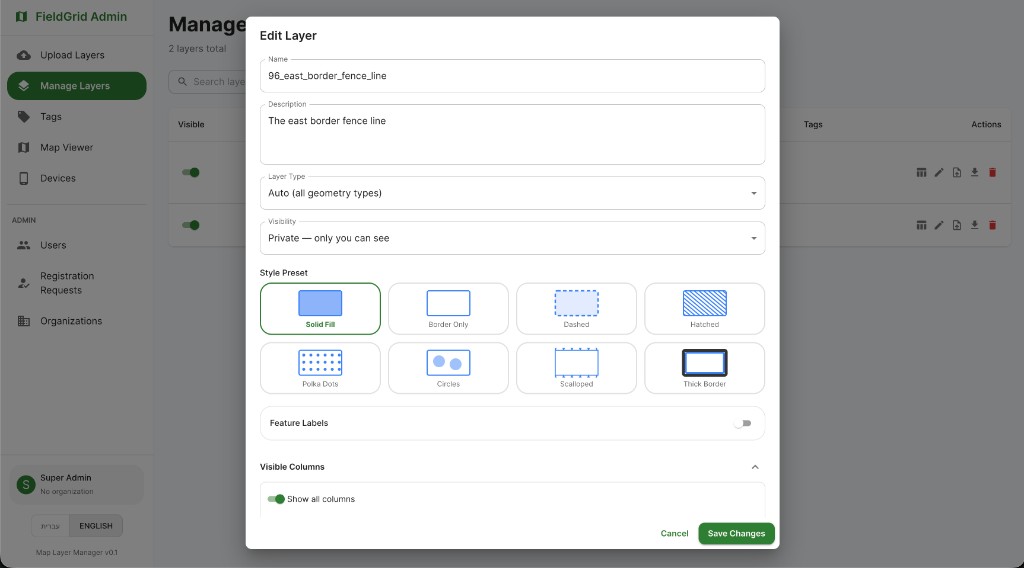The height and width of the screenshot is (568, 1024).
Task: Choose the Dashed style preset
Action: click(576, 309)
